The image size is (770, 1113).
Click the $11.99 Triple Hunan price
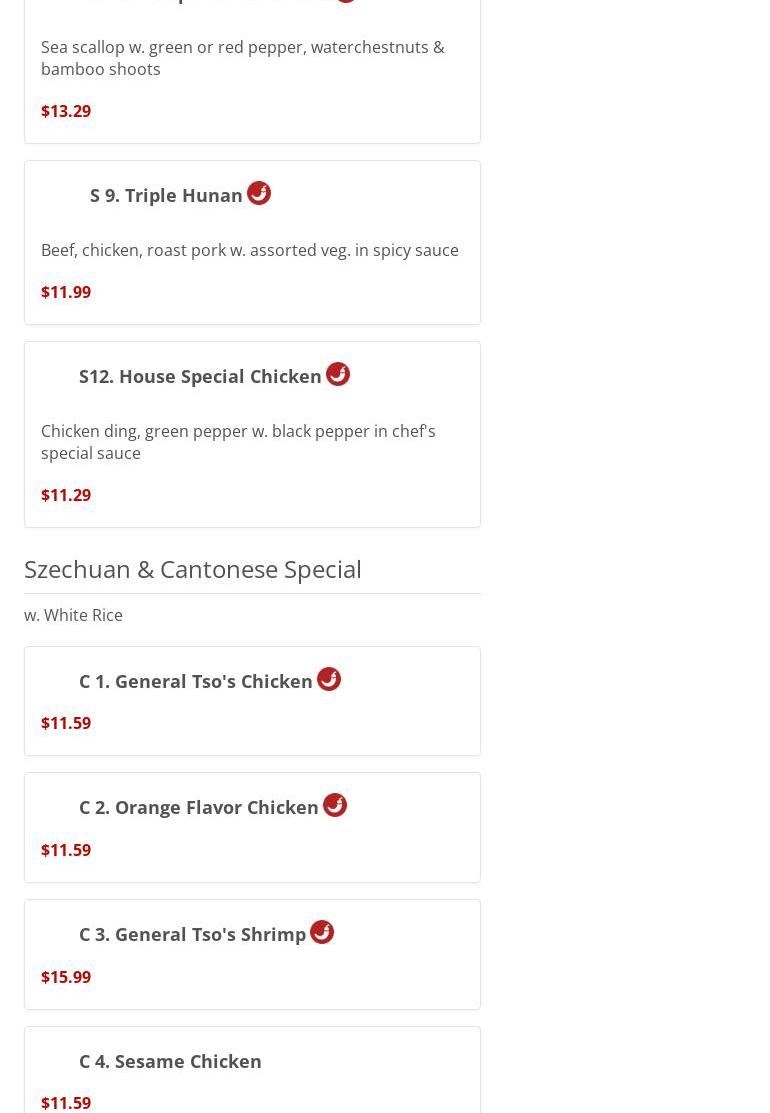[x=66, y=292]
